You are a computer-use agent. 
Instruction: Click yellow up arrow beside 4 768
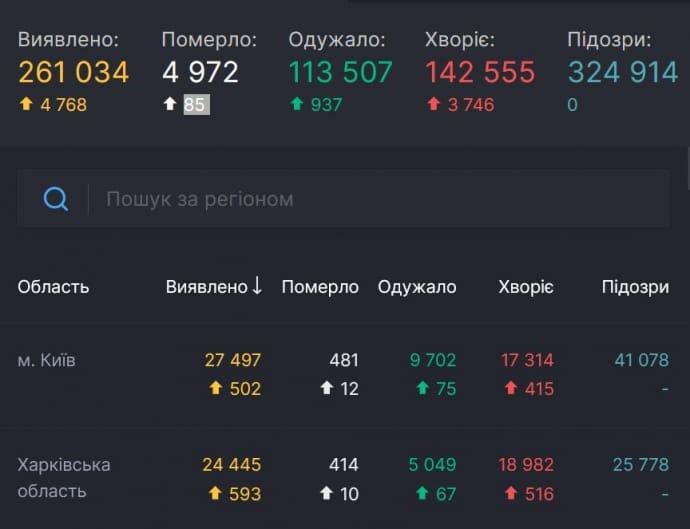[x=26, y=105]
